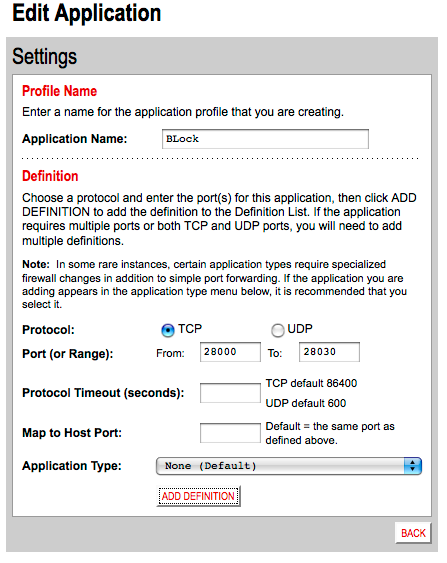
Task: Select the UDP protocol radio button
Action: (277, 330)
